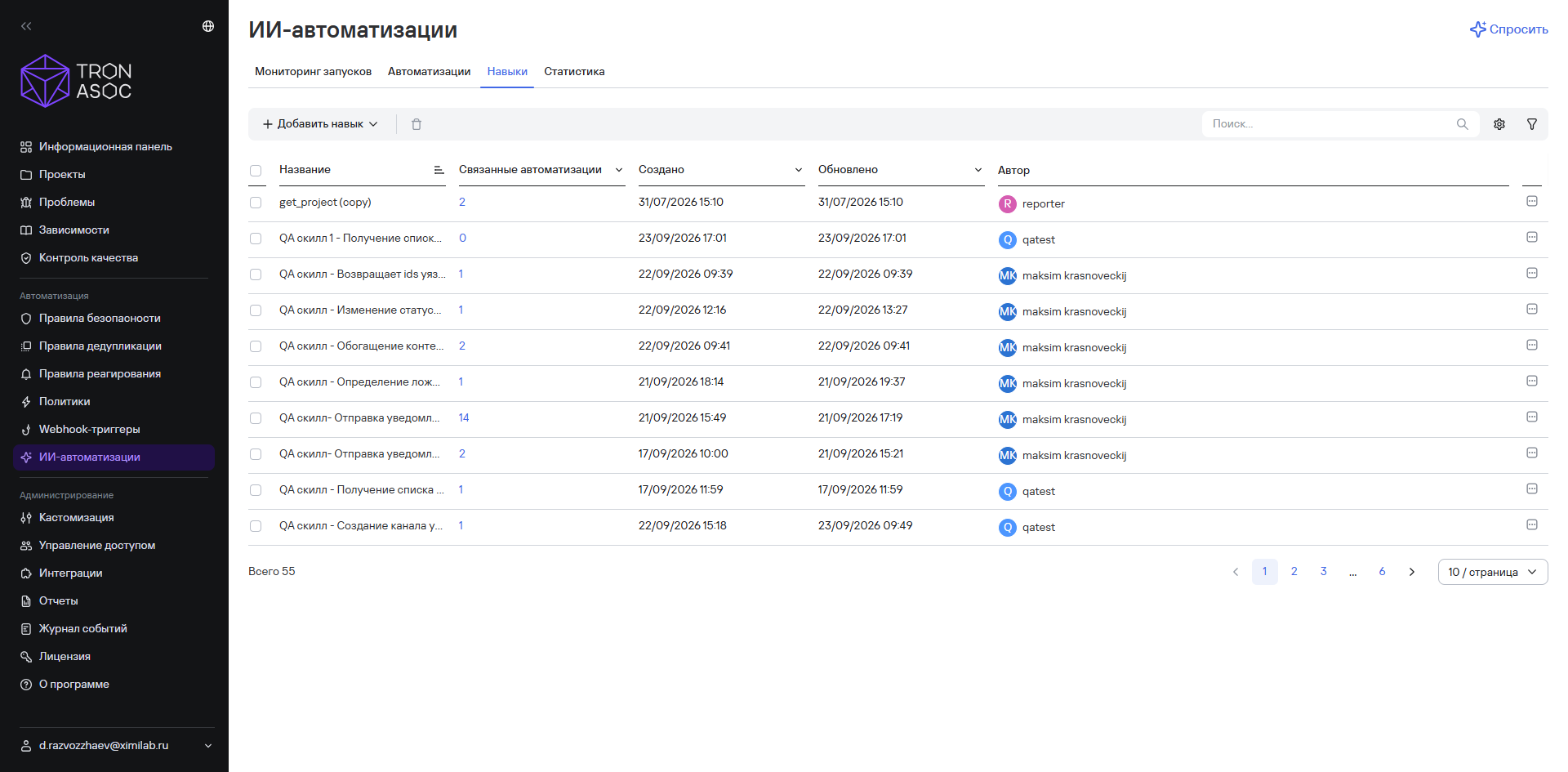
Task: Open table settings gear icon
Action: coord(1499,124)
